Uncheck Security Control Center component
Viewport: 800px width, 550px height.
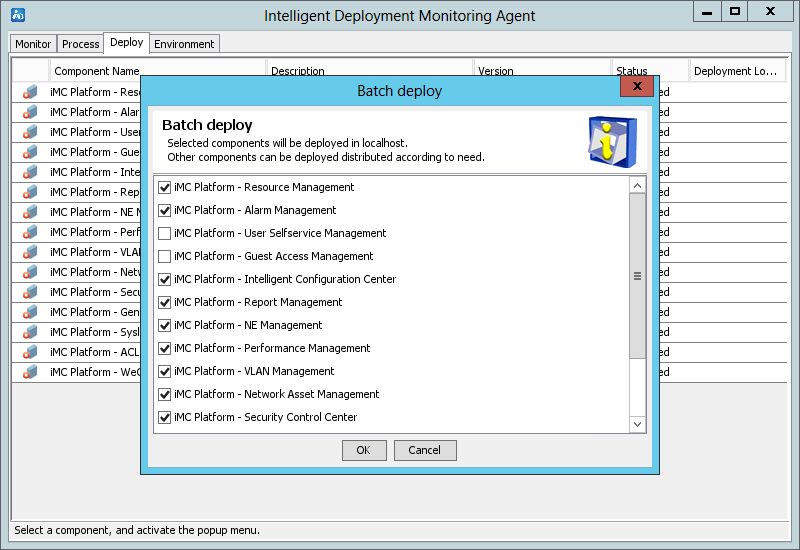(x=164, y=417)
